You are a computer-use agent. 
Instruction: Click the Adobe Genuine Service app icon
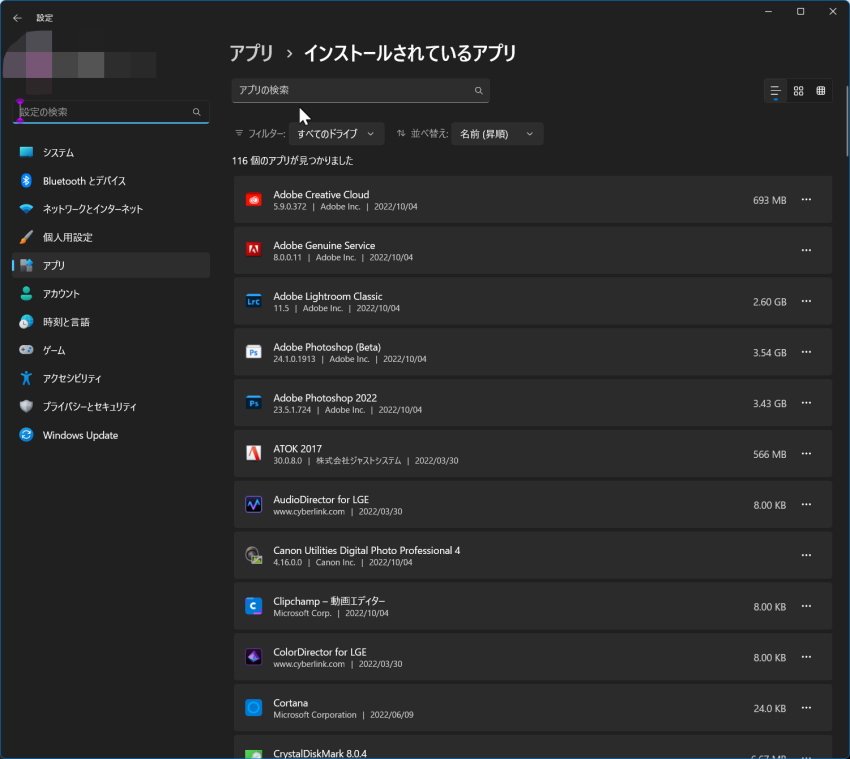pos(254,250)
